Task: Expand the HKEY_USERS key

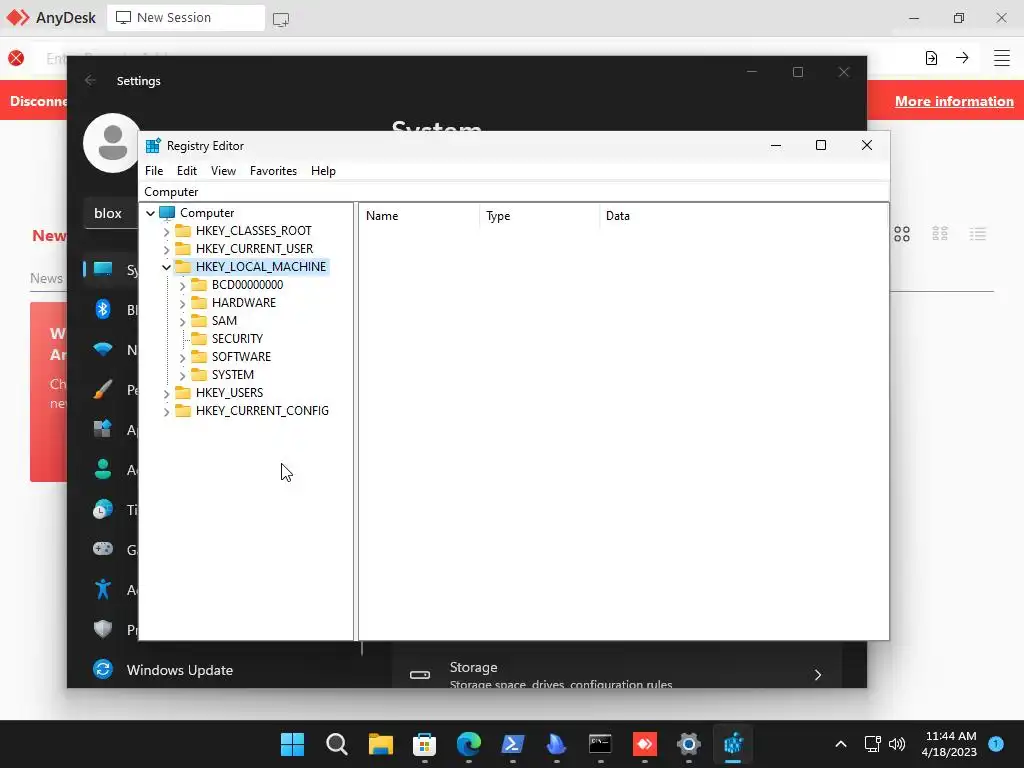Action: 166,393
